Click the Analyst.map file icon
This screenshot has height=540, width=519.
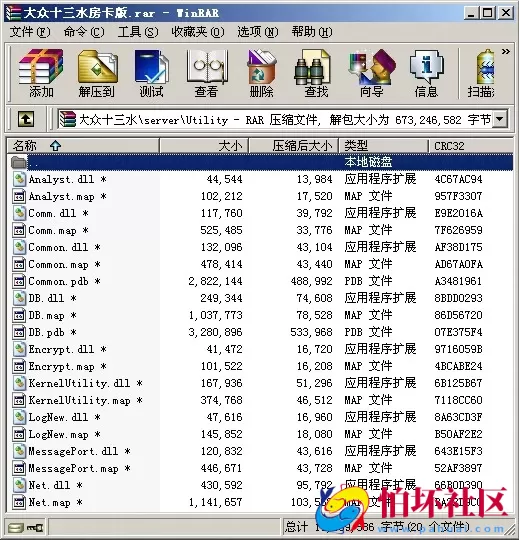click(x=19, y=196)
